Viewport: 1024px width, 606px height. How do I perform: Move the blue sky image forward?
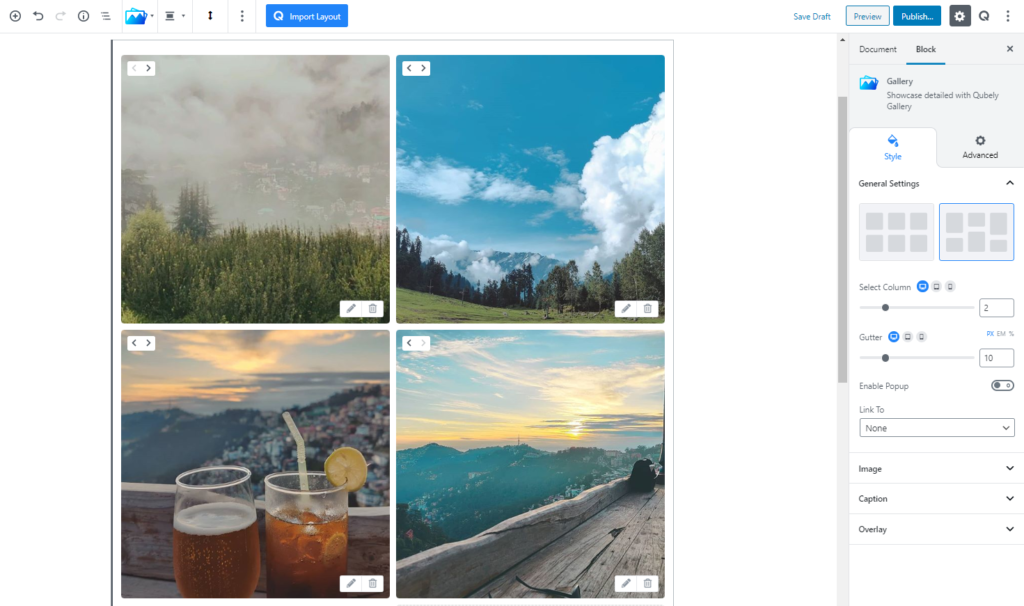[x=423, y=68]
